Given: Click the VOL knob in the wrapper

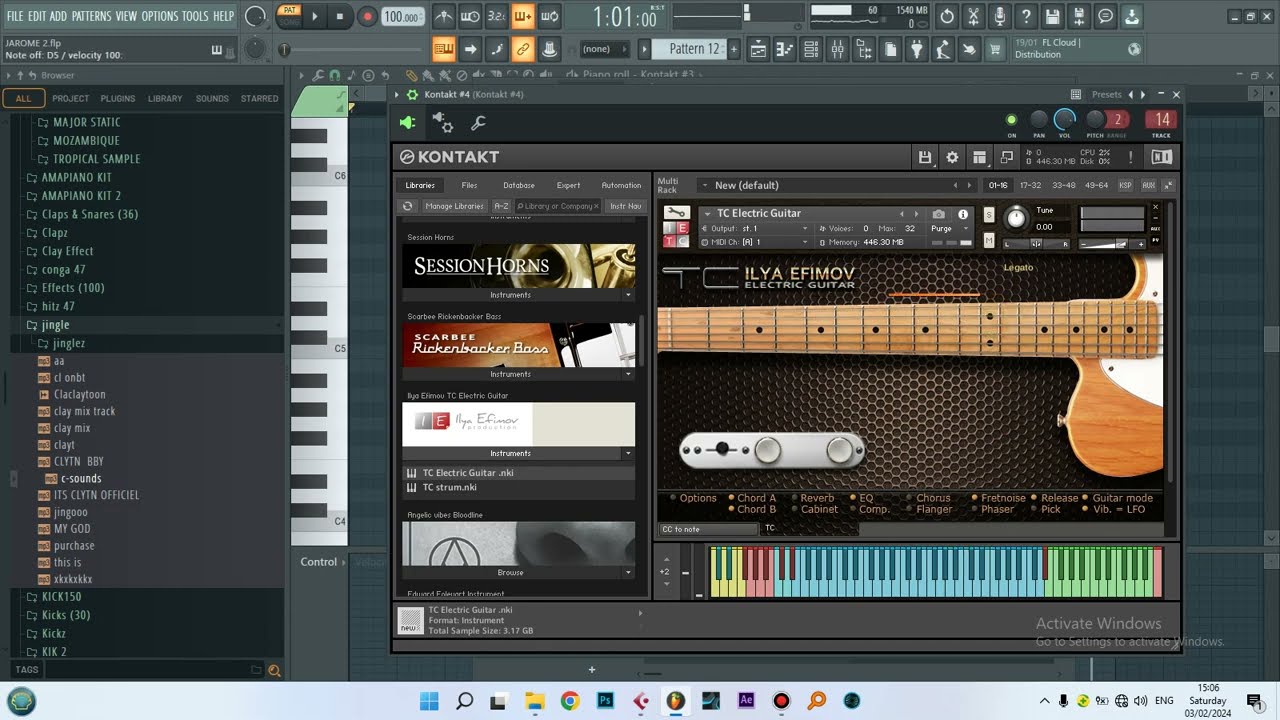Looking at the screenshot, I should (1065, 119).
